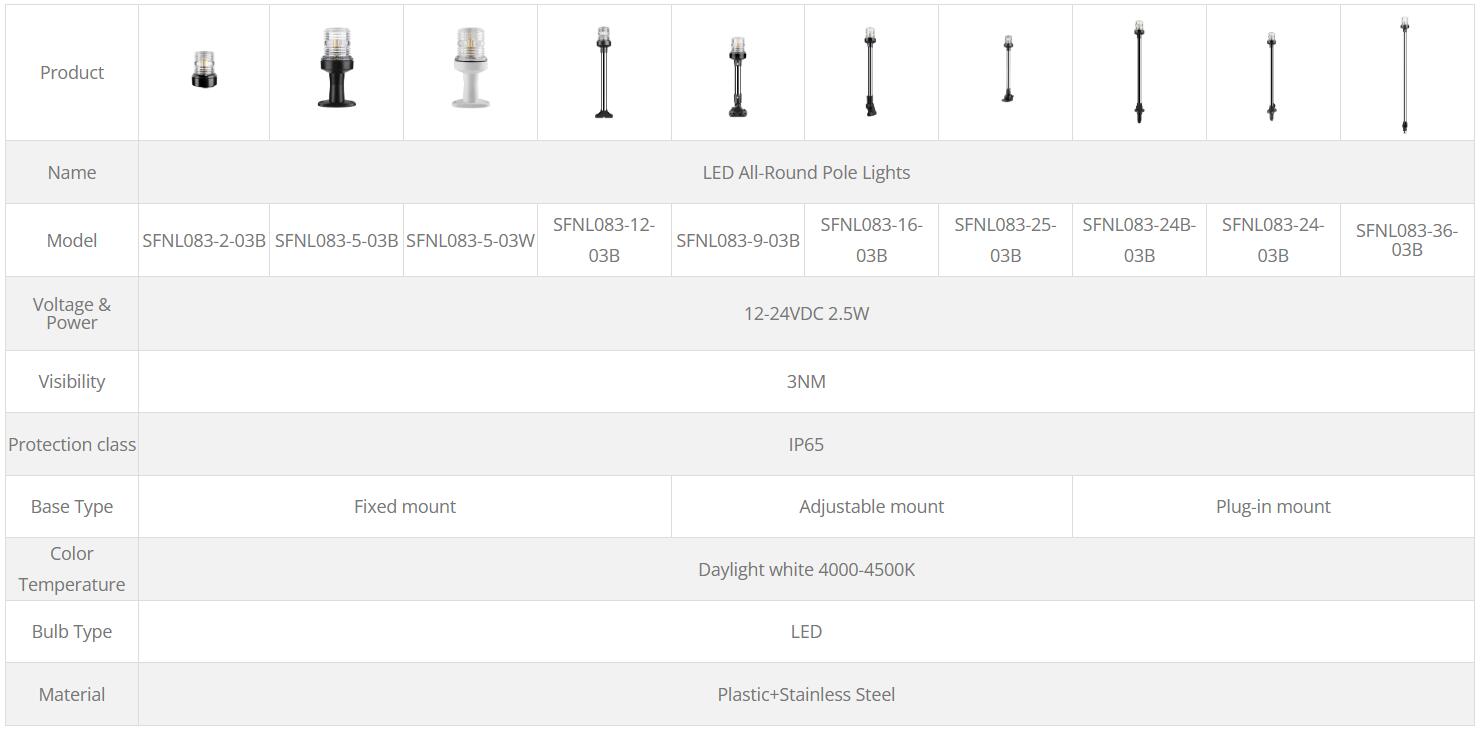The width and height of the screenshot is (1483, 732).
Task: Select the Adjustable mount cell
Action: click(872, 507)
